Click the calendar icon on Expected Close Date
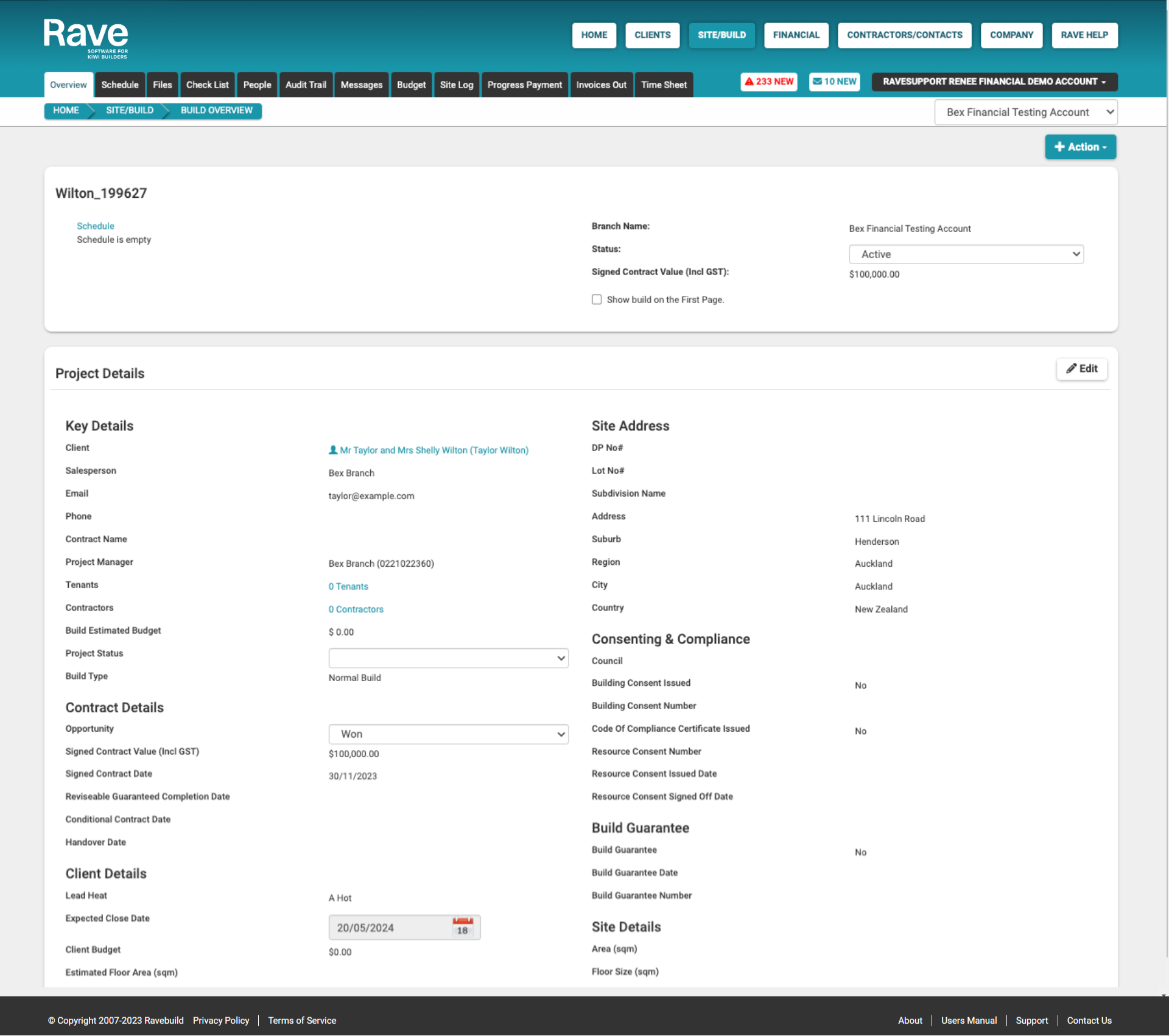Viewport: 1169px width, 1036px height. click(x=462, y=927)
